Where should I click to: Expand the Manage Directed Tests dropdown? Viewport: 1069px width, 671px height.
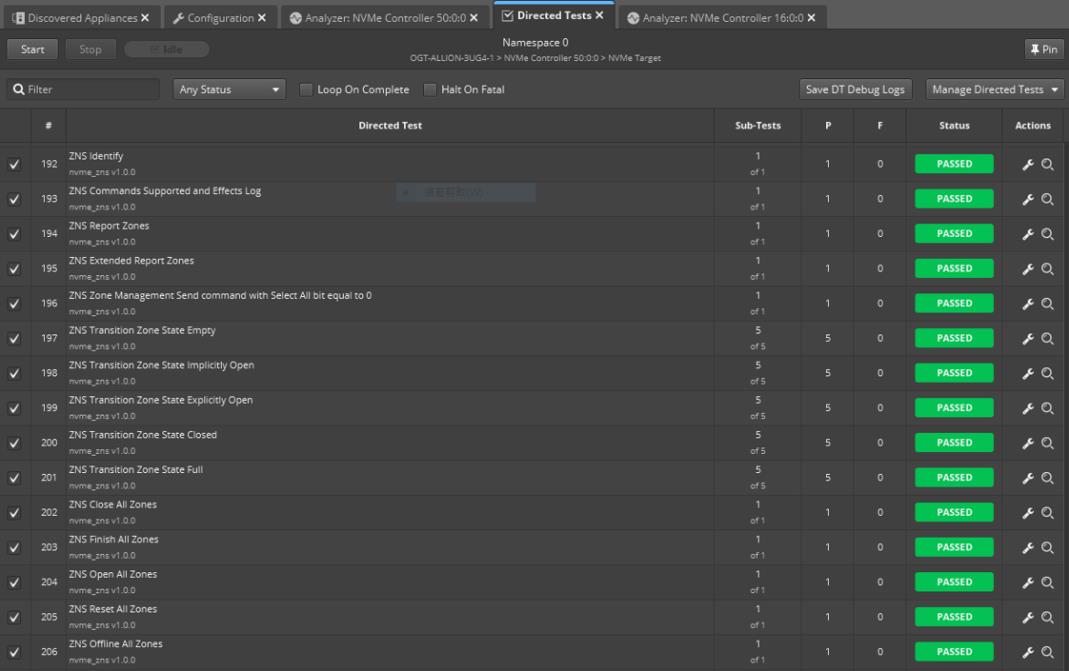pos(995,90)
